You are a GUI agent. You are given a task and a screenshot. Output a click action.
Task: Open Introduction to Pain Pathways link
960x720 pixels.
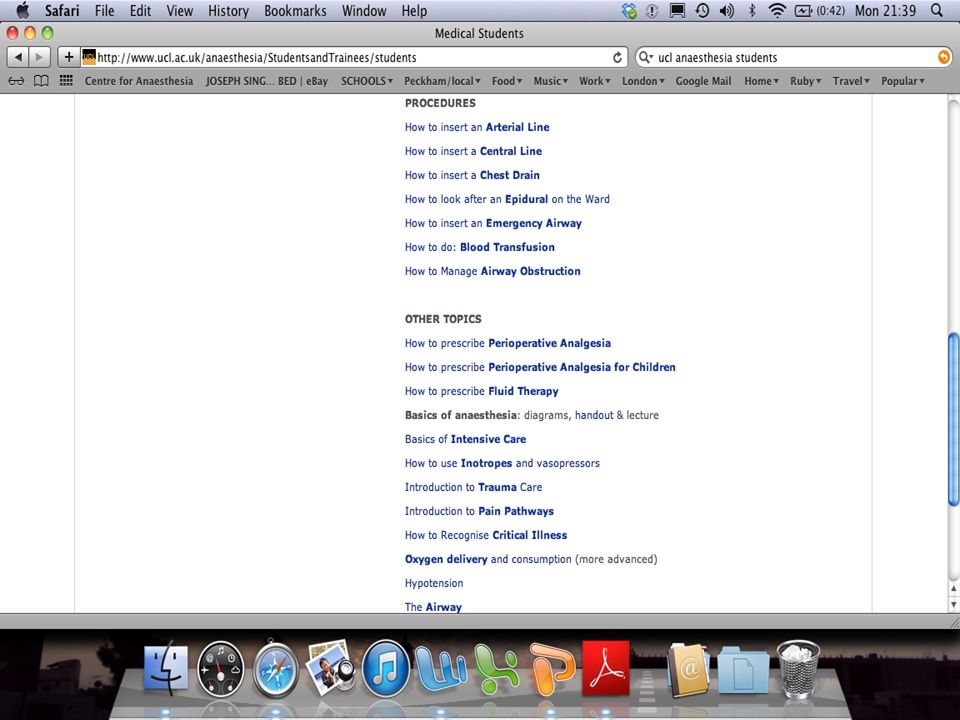tap(479, 511)
